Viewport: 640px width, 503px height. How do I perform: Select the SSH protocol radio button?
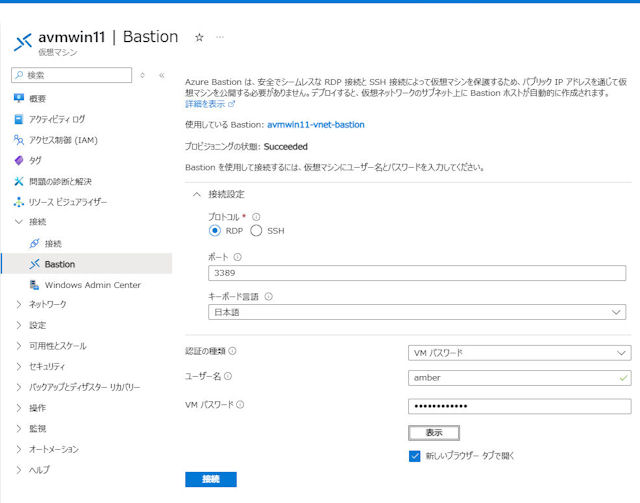click(x=256, y=231)
